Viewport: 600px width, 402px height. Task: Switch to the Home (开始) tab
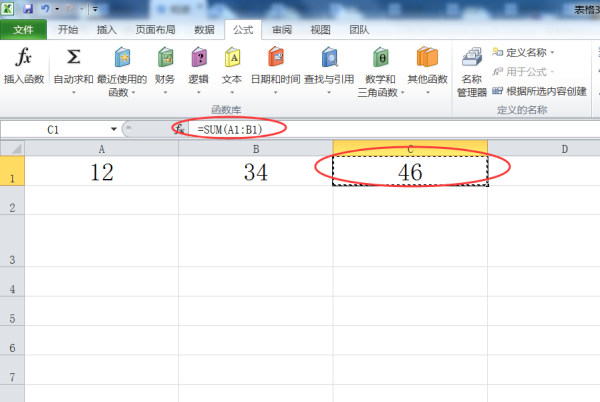[x=68, y=30]
